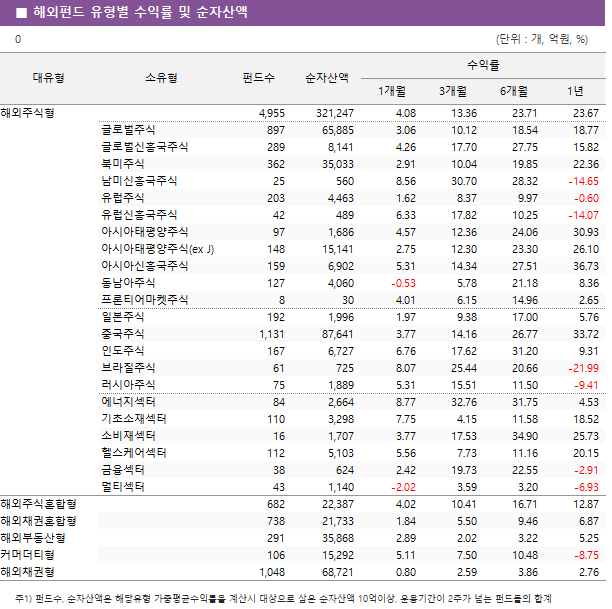The height and width of the screenshot is (609, 612).
Task: Select the 커머더티형 row label
Action: point(27,555)
